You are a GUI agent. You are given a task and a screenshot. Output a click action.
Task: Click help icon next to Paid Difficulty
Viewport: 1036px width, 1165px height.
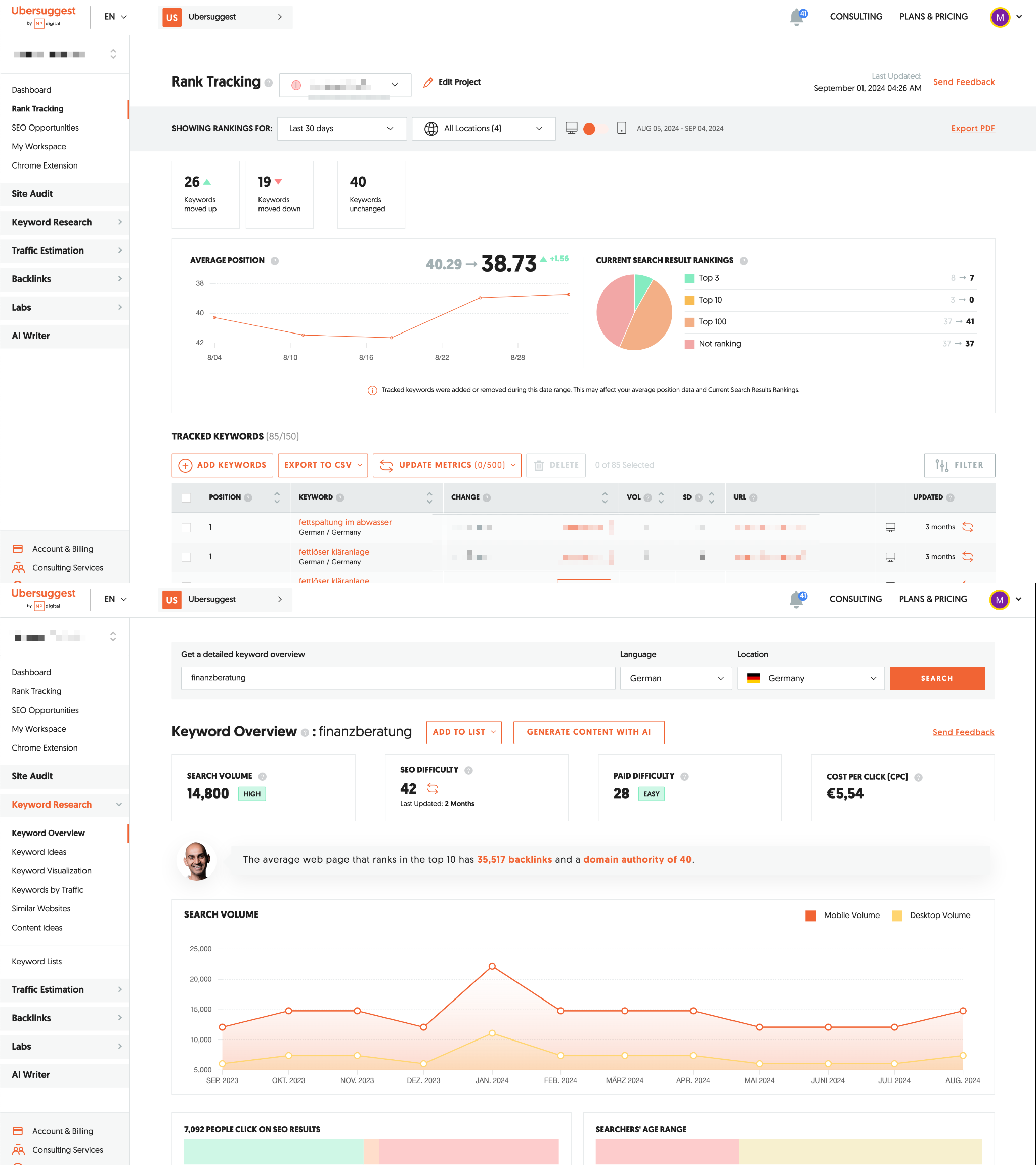[684, 776]
